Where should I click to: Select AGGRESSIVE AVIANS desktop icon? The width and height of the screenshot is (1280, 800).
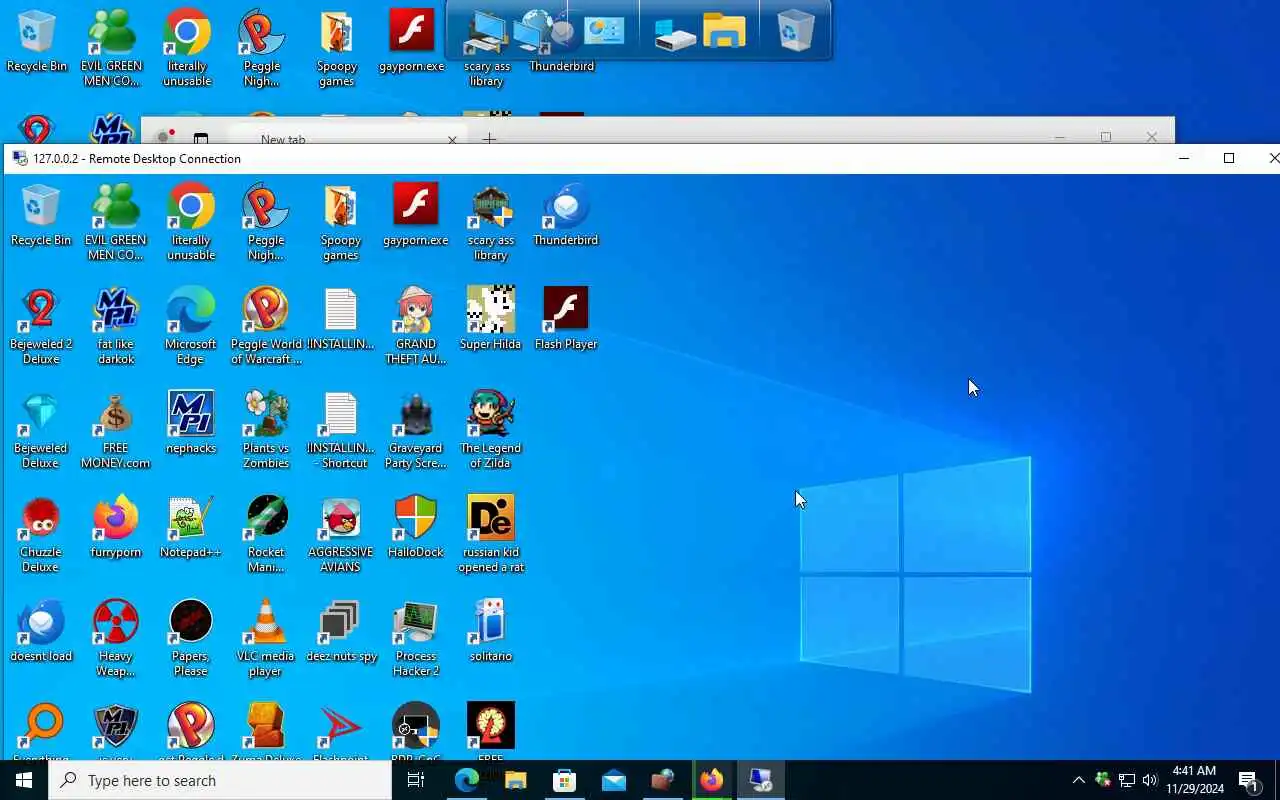click(x=341, y=534)
